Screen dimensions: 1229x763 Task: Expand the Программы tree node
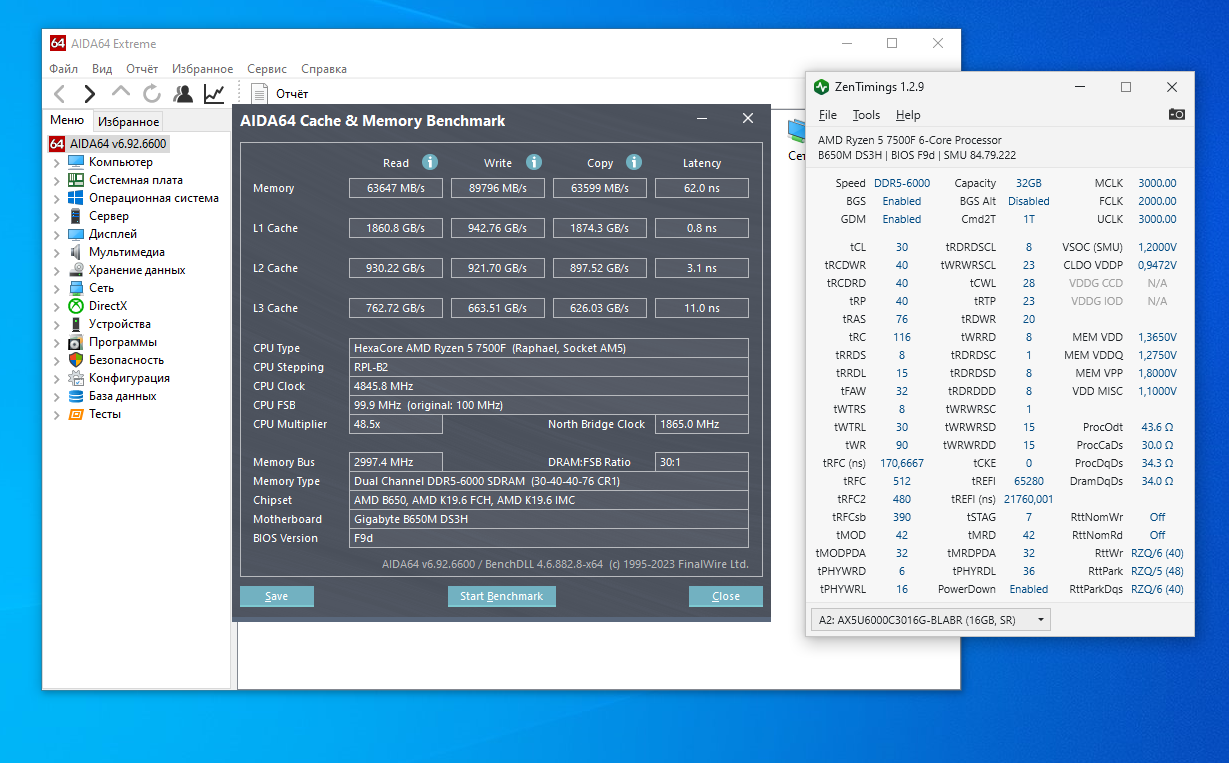pyautogui.click(x=57, y=342)
